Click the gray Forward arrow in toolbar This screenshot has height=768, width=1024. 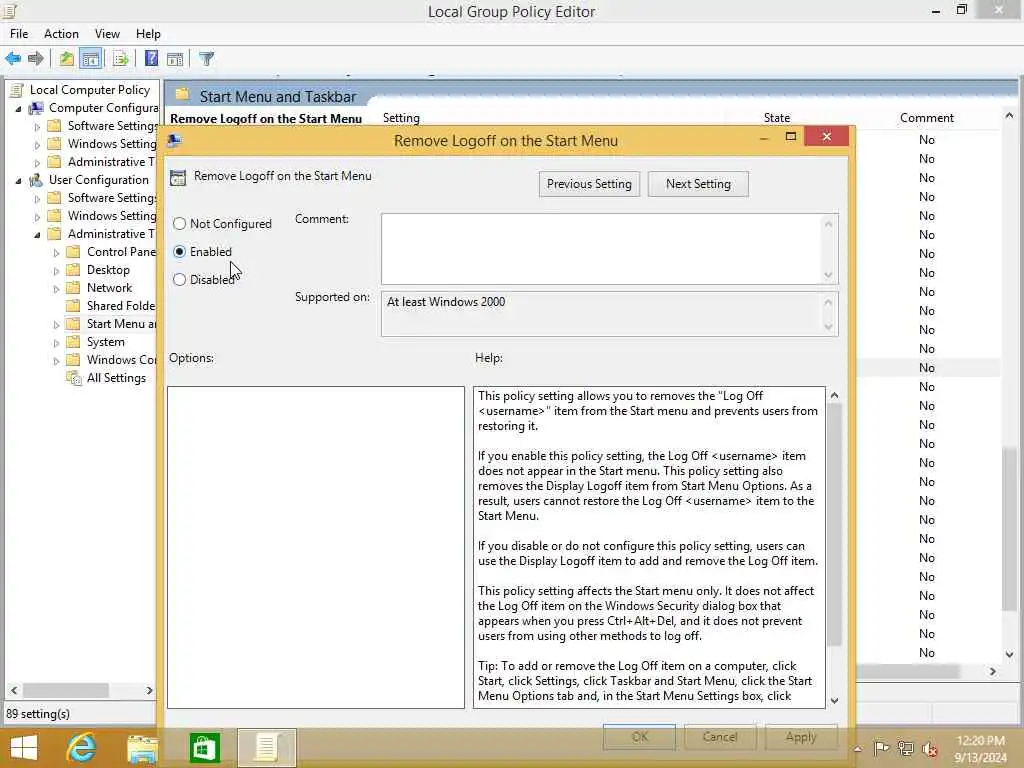coord(36,59)
